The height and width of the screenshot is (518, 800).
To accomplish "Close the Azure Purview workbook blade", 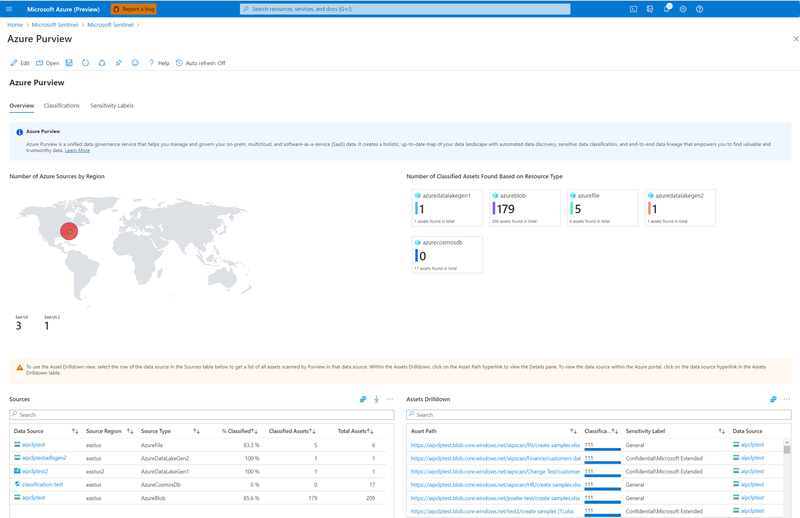I will 795,39.
